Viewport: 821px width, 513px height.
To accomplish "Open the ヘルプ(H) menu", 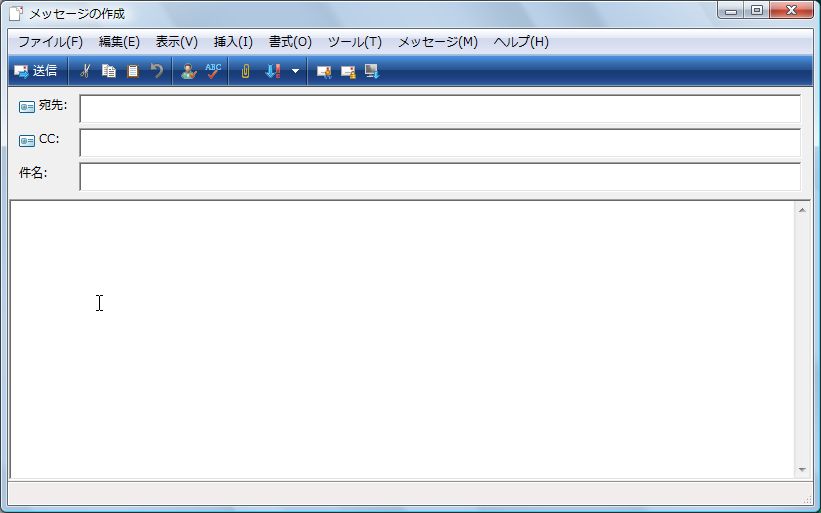I will tap(522, 42).
